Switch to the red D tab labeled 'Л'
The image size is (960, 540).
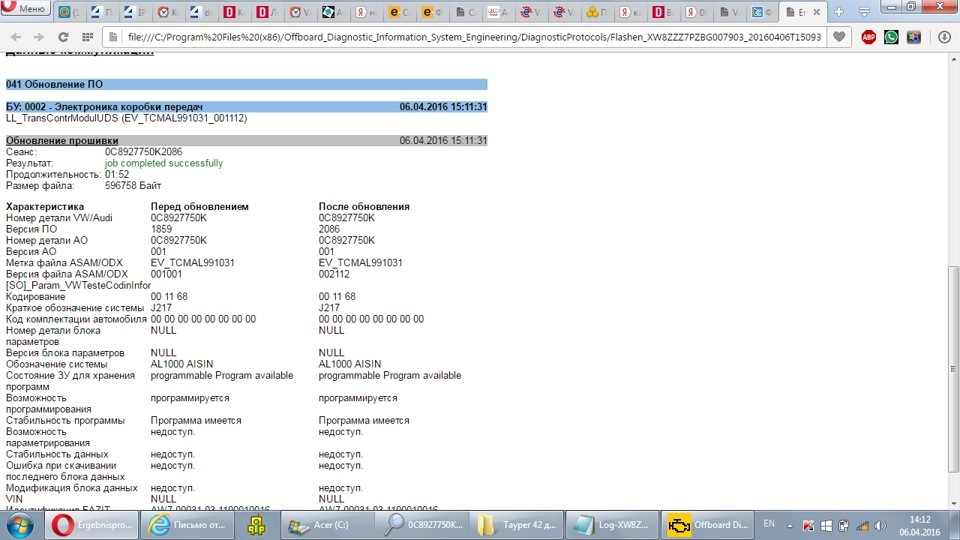266,12
